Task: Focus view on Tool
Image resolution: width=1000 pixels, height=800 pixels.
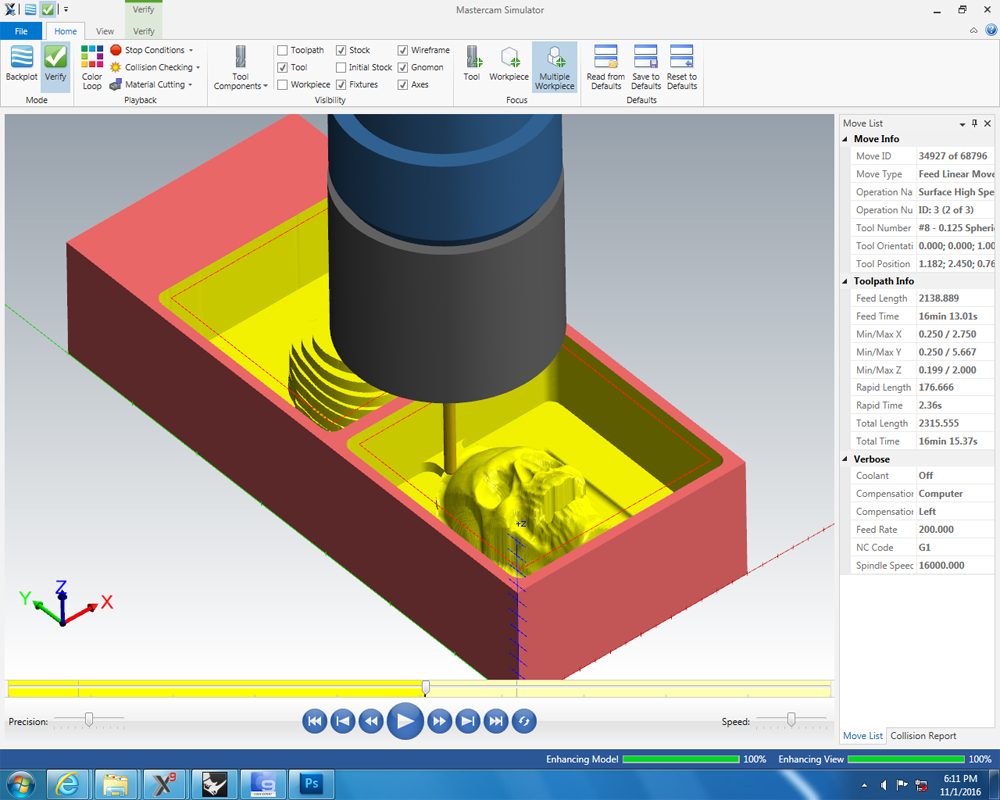Action: point(472,64)
